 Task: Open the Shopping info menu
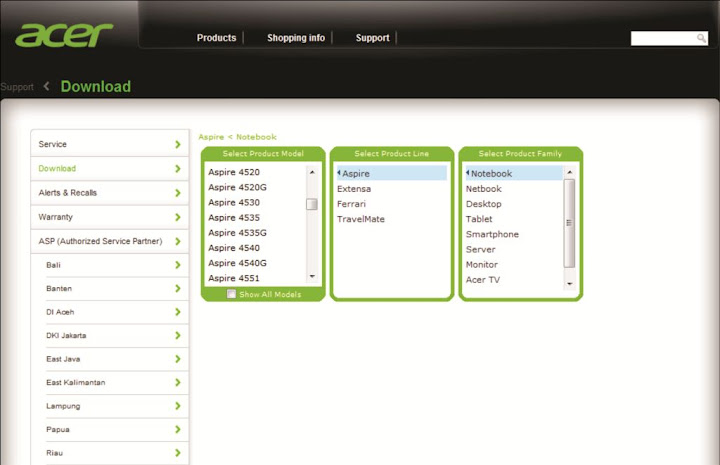(x=296, y=38)
